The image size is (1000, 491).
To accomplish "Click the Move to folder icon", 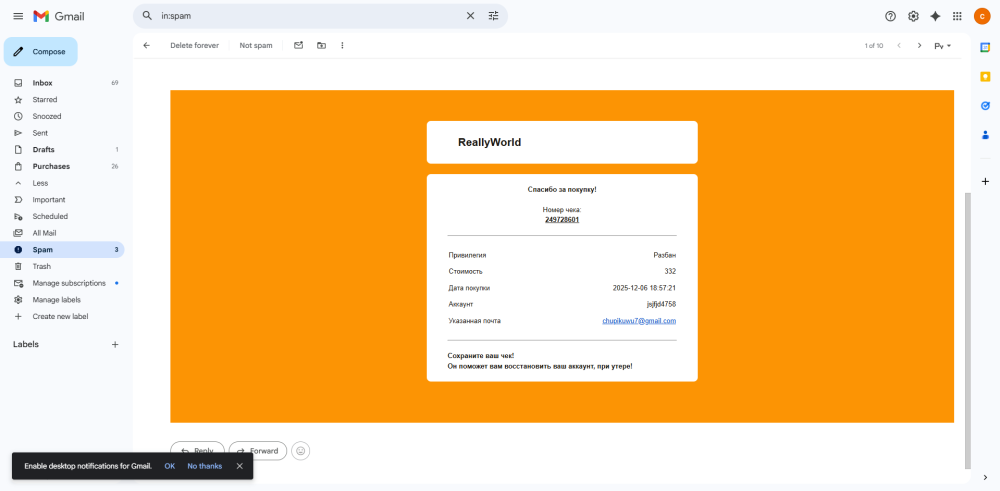I will click(x=321, y=45).
